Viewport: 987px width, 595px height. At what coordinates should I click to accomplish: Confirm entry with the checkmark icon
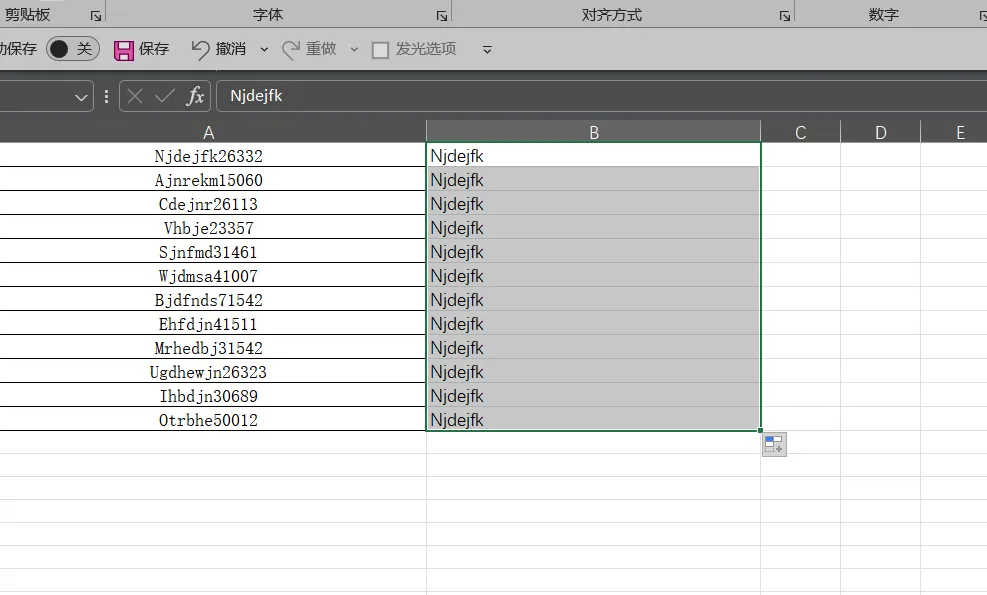coord(164,96)
